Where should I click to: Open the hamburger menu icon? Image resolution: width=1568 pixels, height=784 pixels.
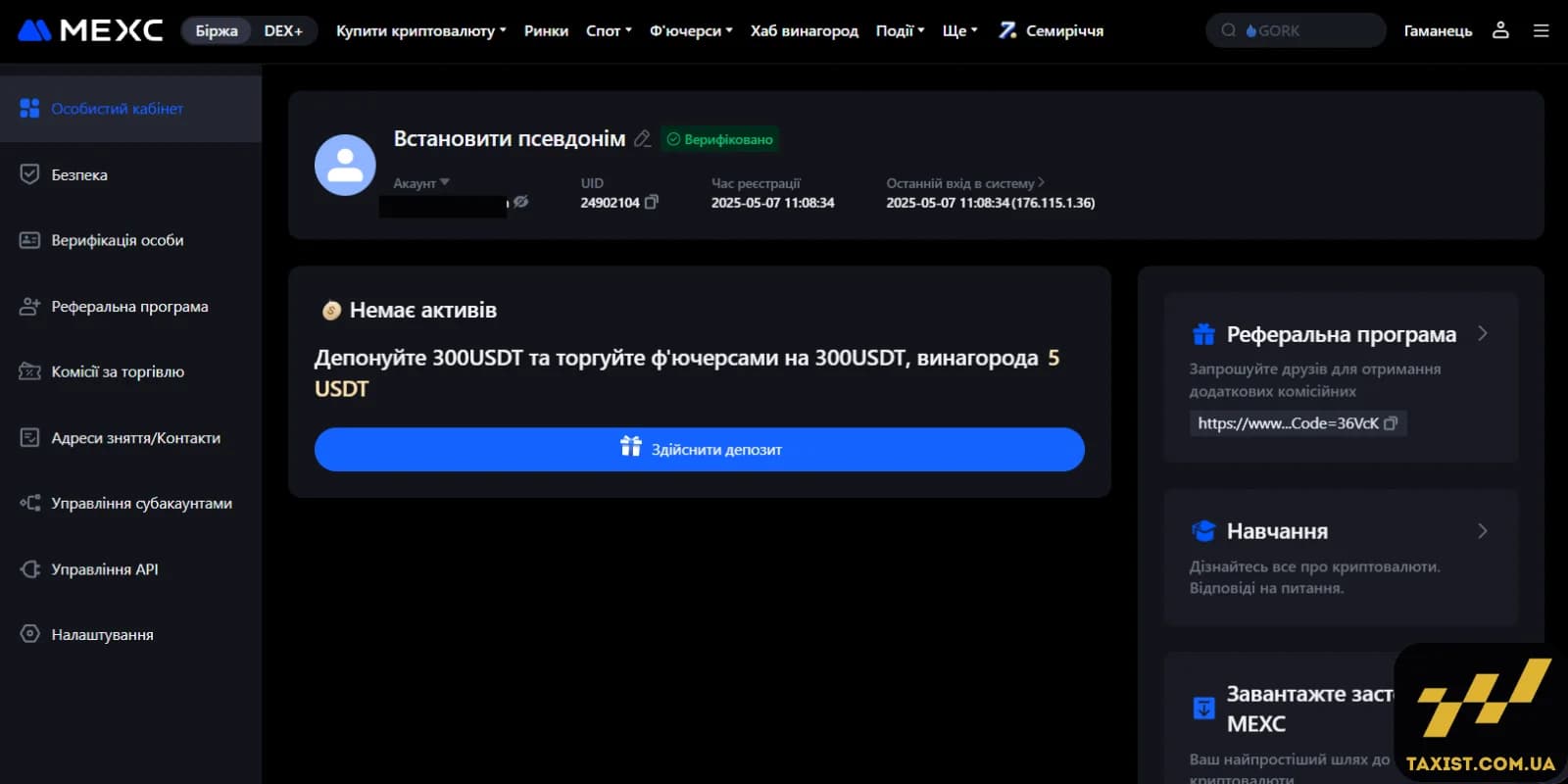click(x=1542, y=30)
